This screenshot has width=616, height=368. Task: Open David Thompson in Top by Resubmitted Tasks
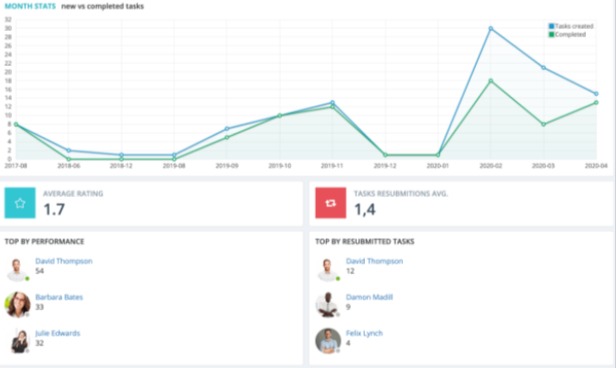374,261
